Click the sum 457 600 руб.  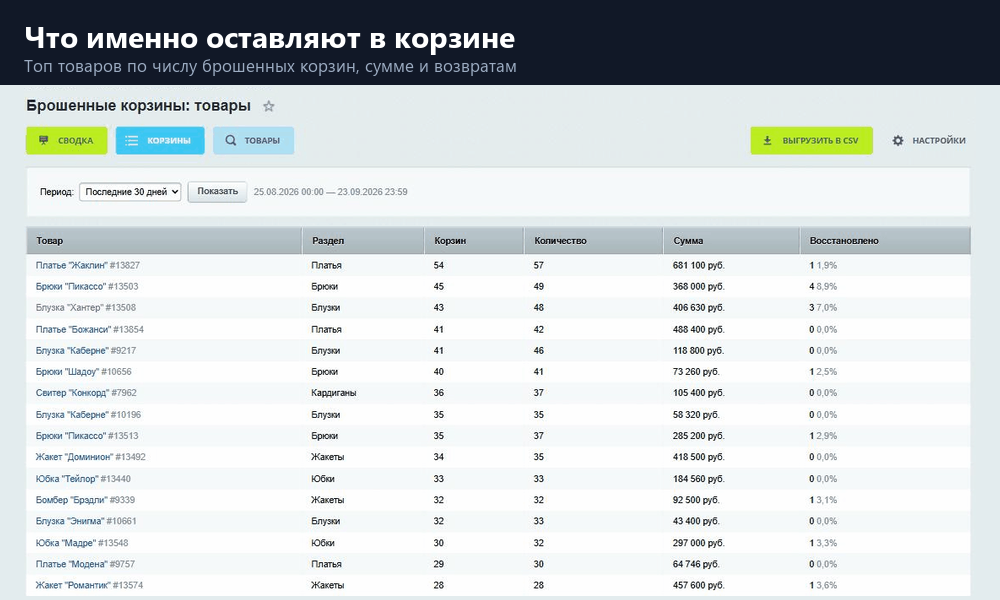699,585
